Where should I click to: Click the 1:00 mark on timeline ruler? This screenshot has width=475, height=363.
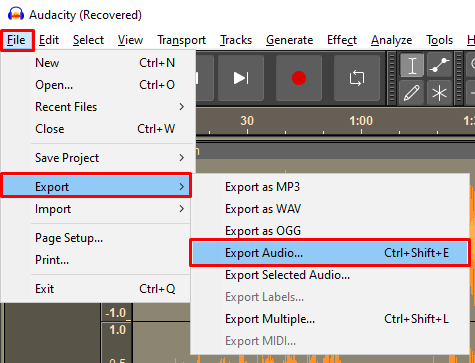tap(361, 121)
